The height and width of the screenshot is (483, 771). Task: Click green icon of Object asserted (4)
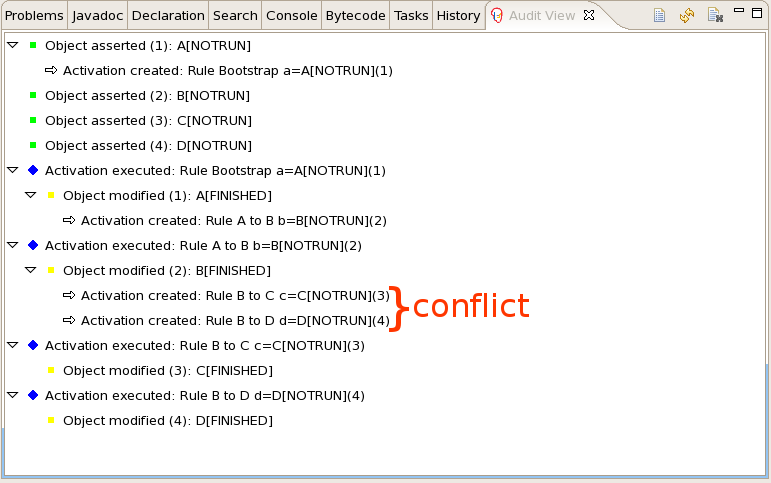tap(33, 145)
